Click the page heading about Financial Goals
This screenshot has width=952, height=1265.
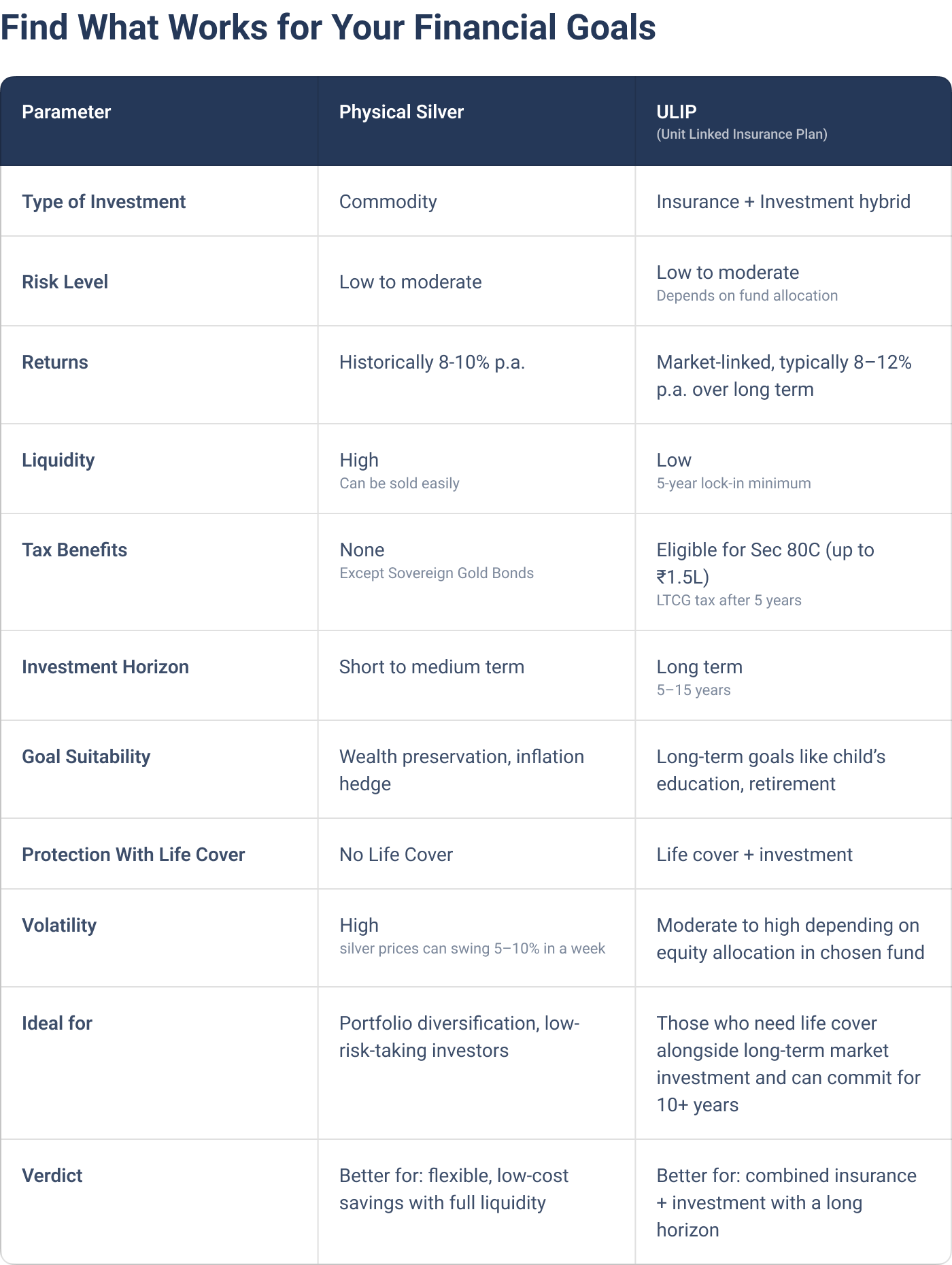(328, 28)
